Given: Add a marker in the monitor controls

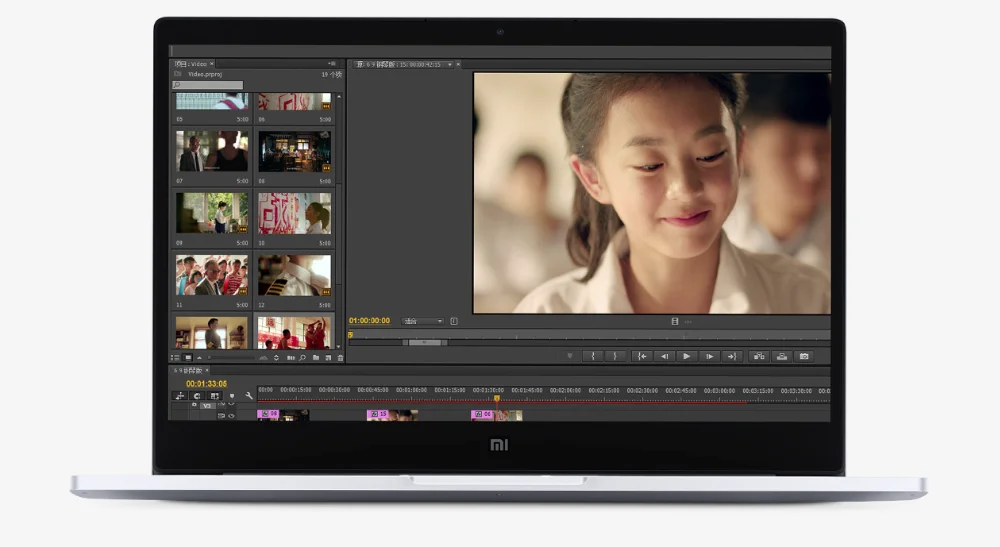Looking at the screenshot, I should tap(570, 356).
